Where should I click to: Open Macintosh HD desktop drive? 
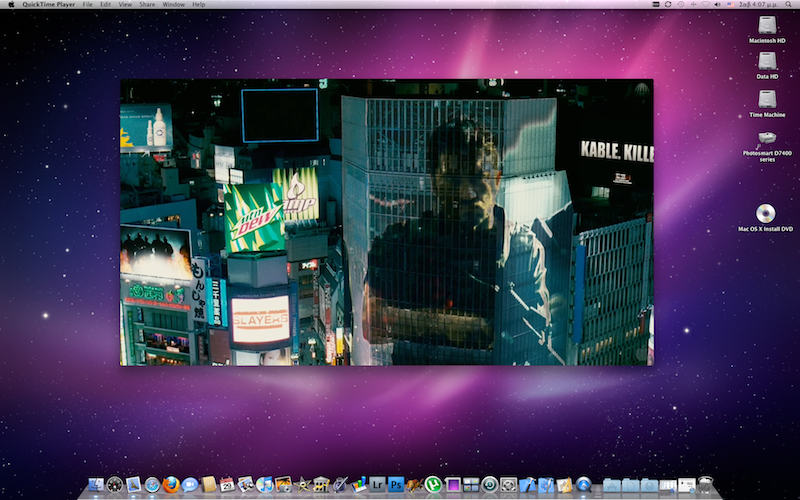point(767,29)
